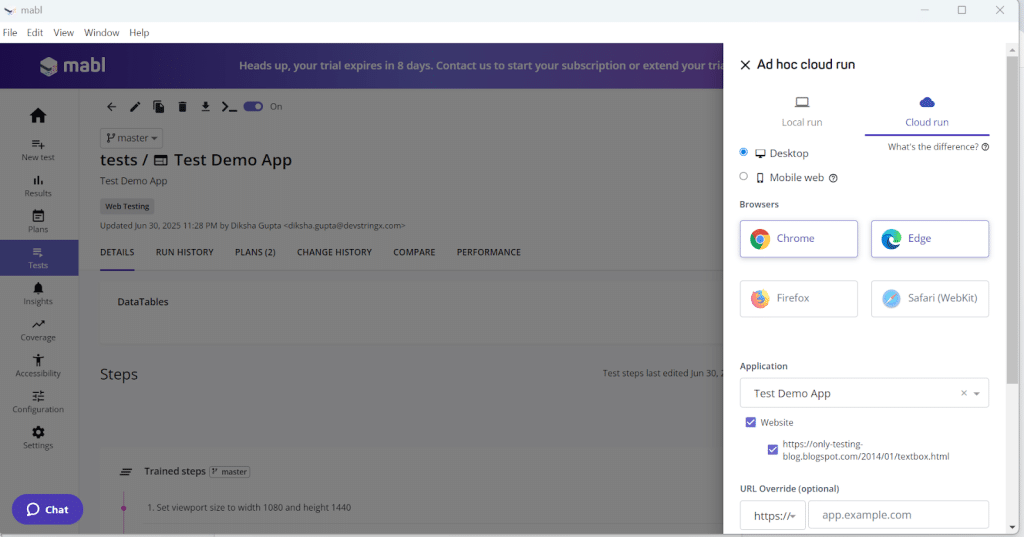This screenshot has height=537, width=1024.
Task: Open the Coverage sidebar section
Action: 38,330
